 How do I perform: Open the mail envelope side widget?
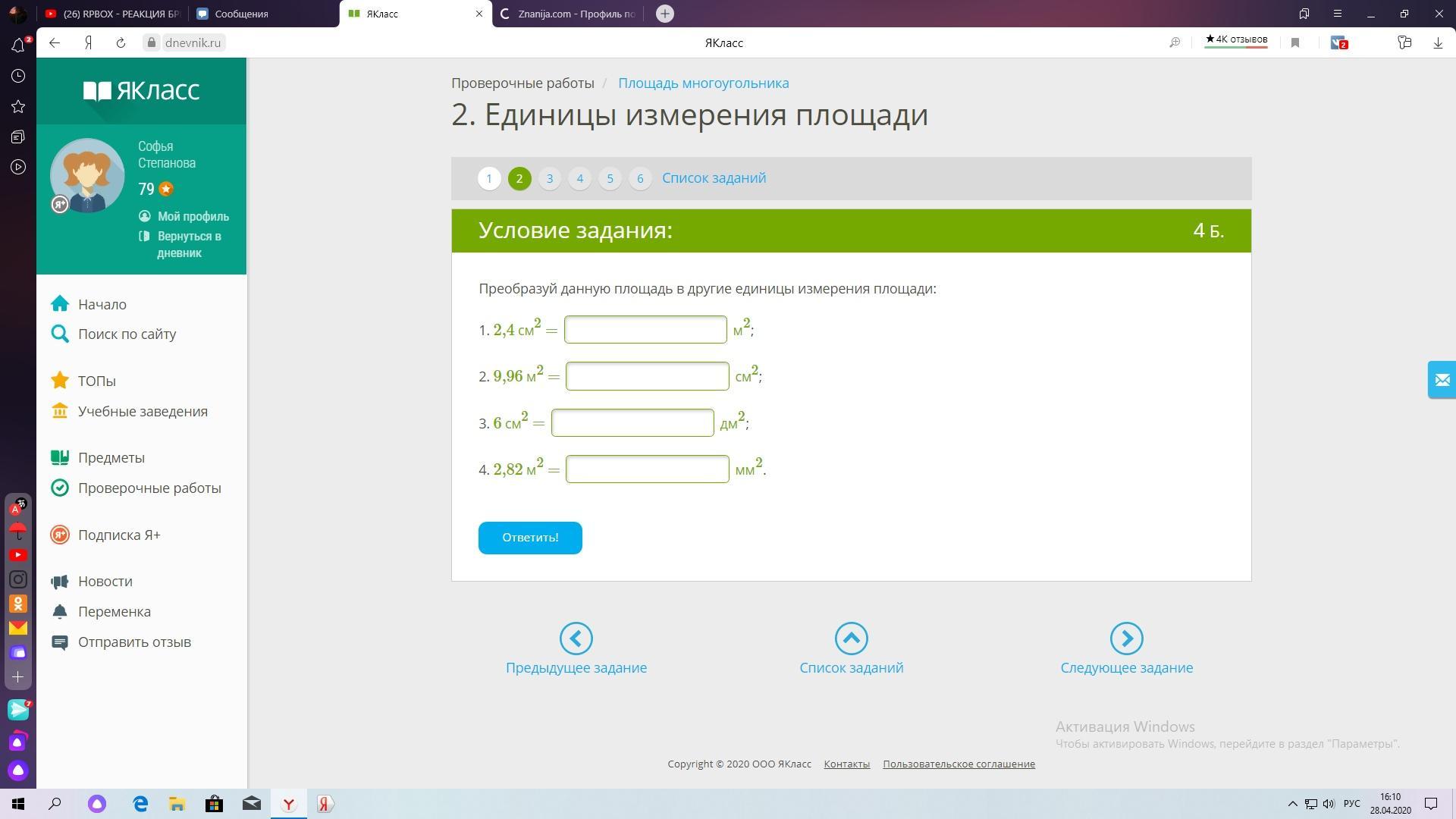click(1442, 380)
